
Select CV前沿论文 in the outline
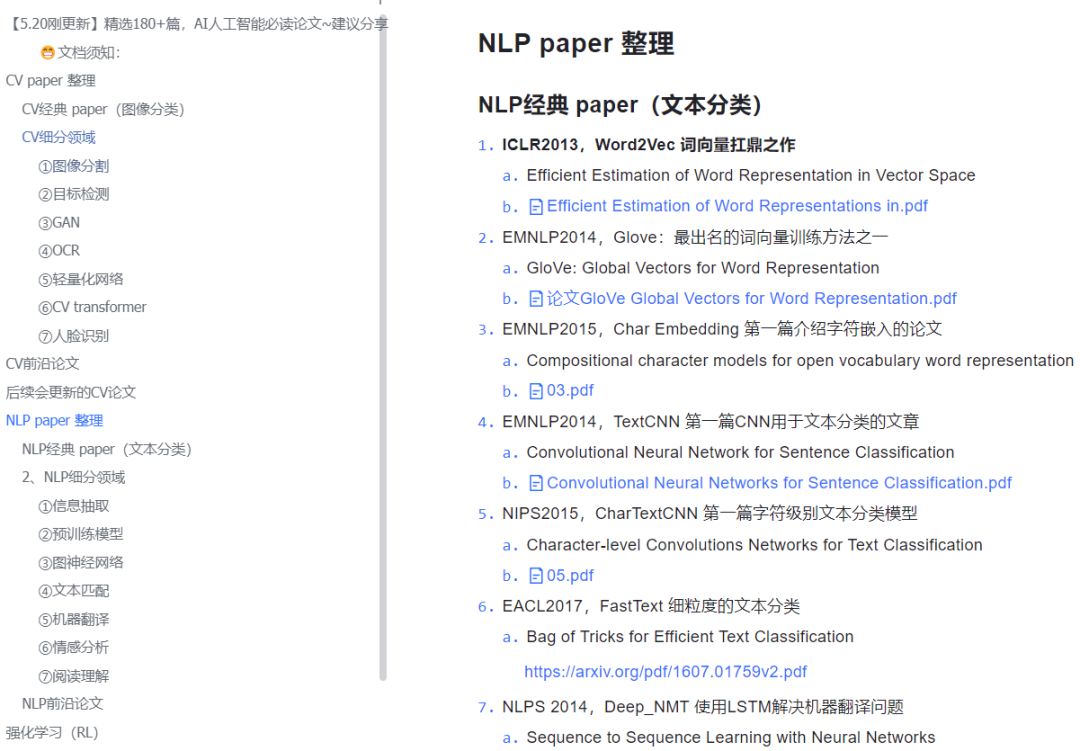43,364
